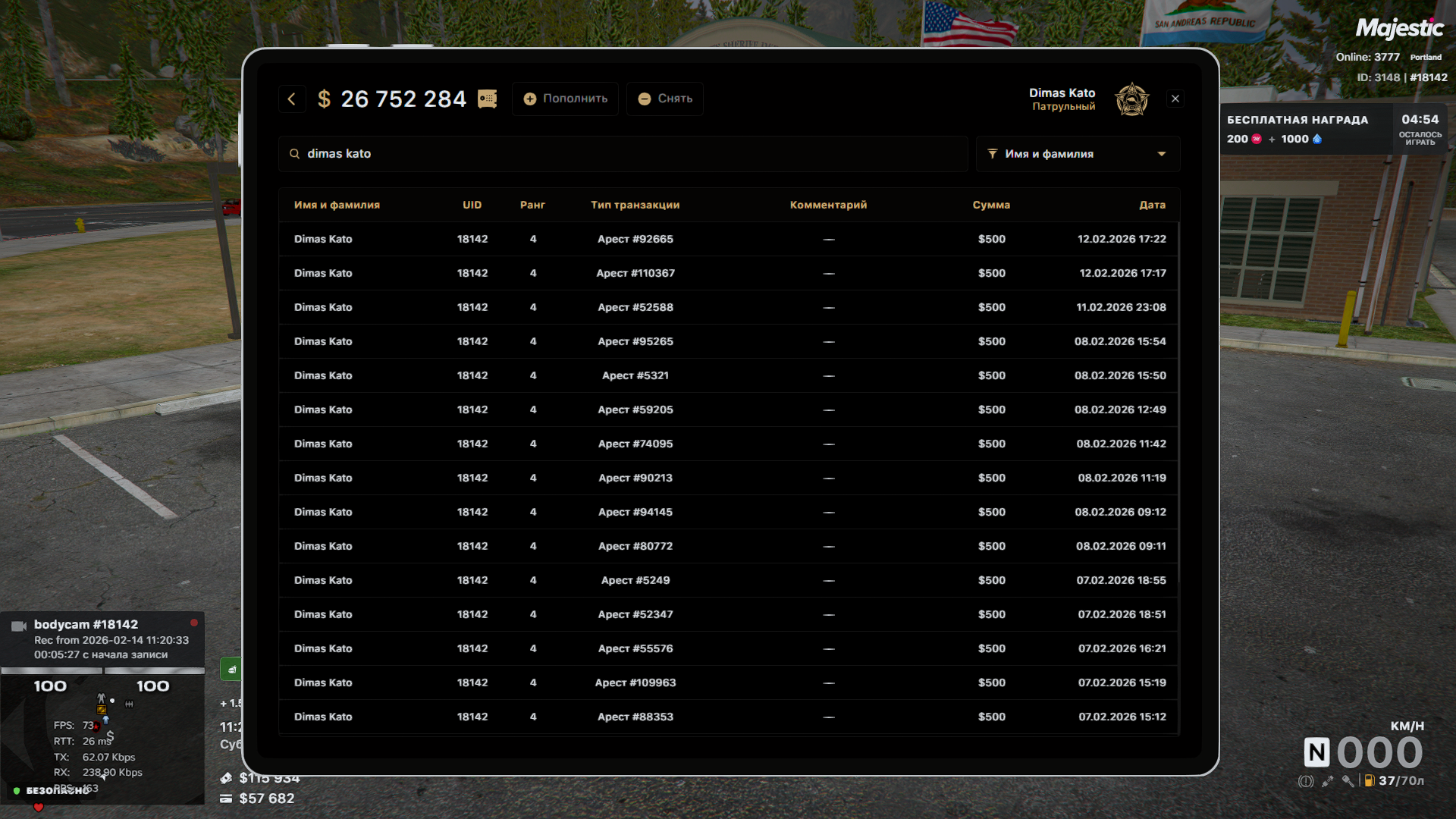The height and width of the screenshot is (819, 1456).
Task: Expand the filter using the dropdown arrow
Action: point(1161,154)
